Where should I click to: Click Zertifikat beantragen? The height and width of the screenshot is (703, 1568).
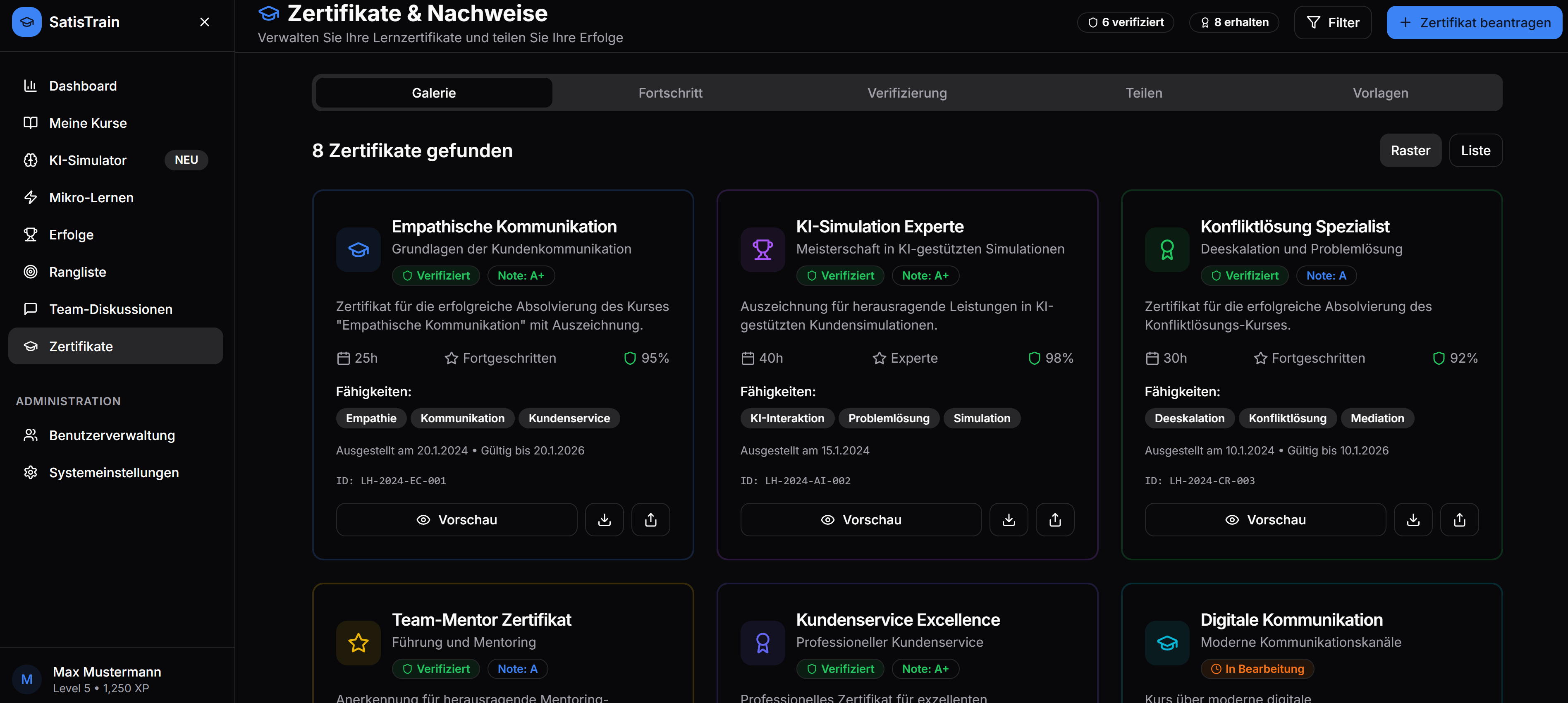tap(1474, 22)
